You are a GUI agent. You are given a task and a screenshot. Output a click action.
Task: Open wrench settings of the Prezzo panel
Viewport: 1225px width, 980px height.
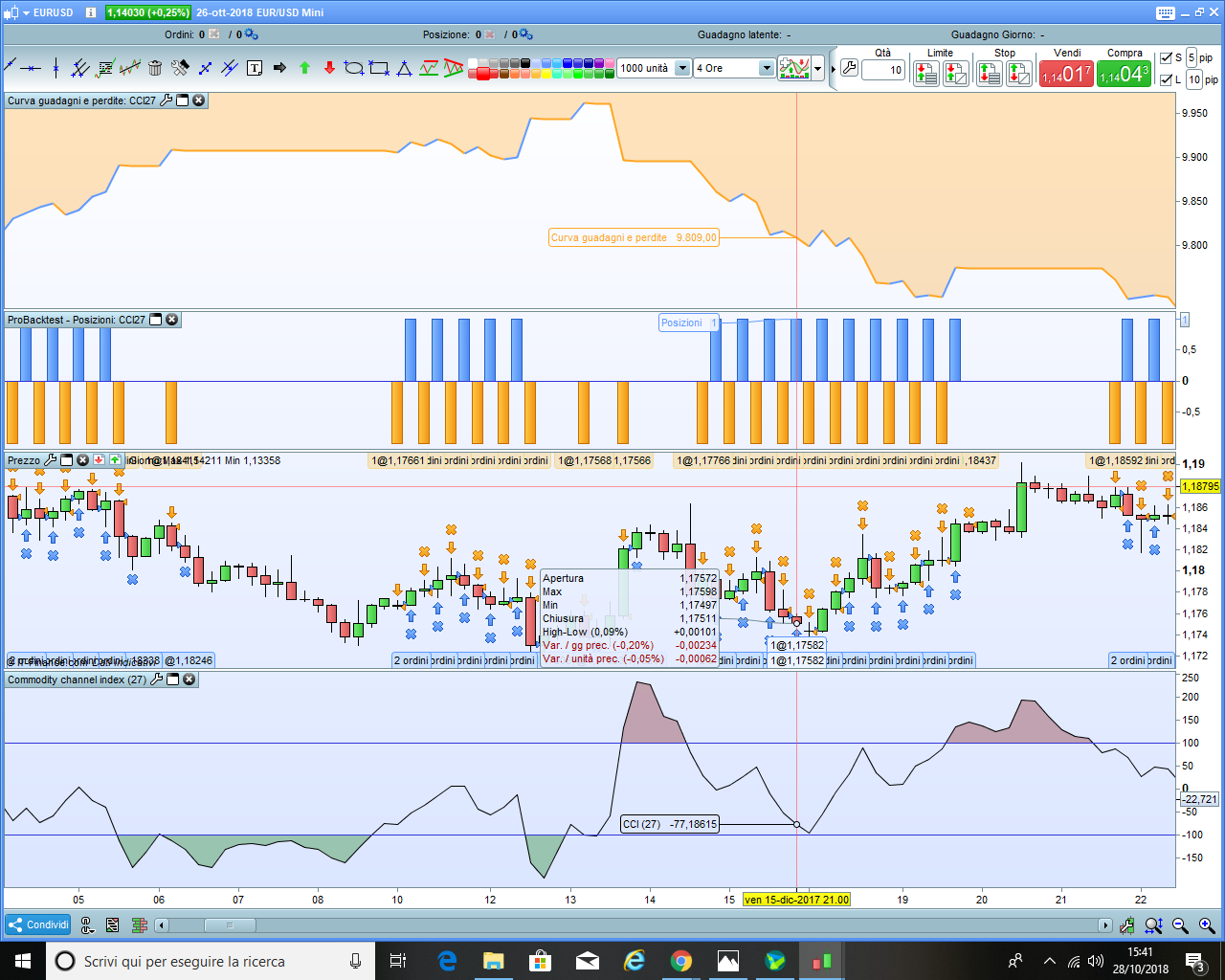51,460
